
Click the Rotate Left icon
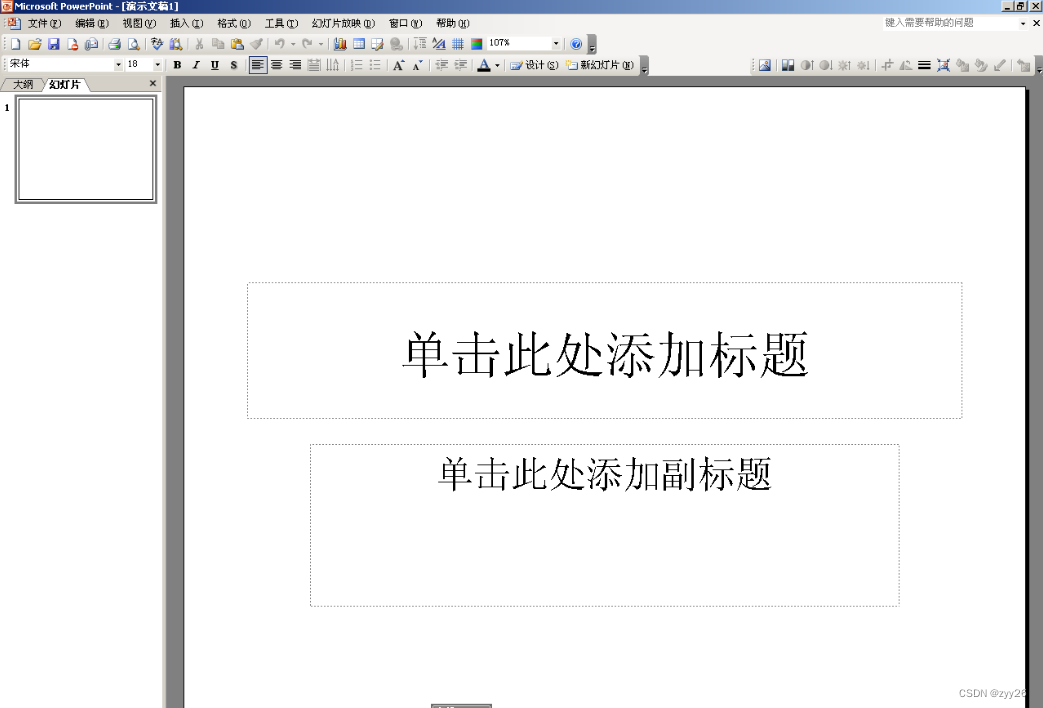click(x=905, y=65)
